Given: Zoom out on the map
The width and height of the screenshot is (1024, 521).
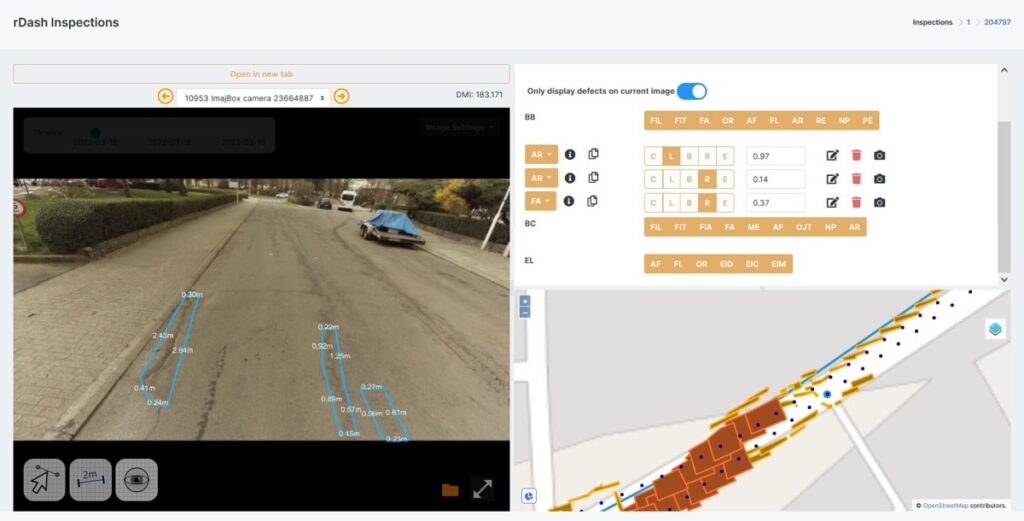Looking at the screenshot, I should [x=524, y=312].
